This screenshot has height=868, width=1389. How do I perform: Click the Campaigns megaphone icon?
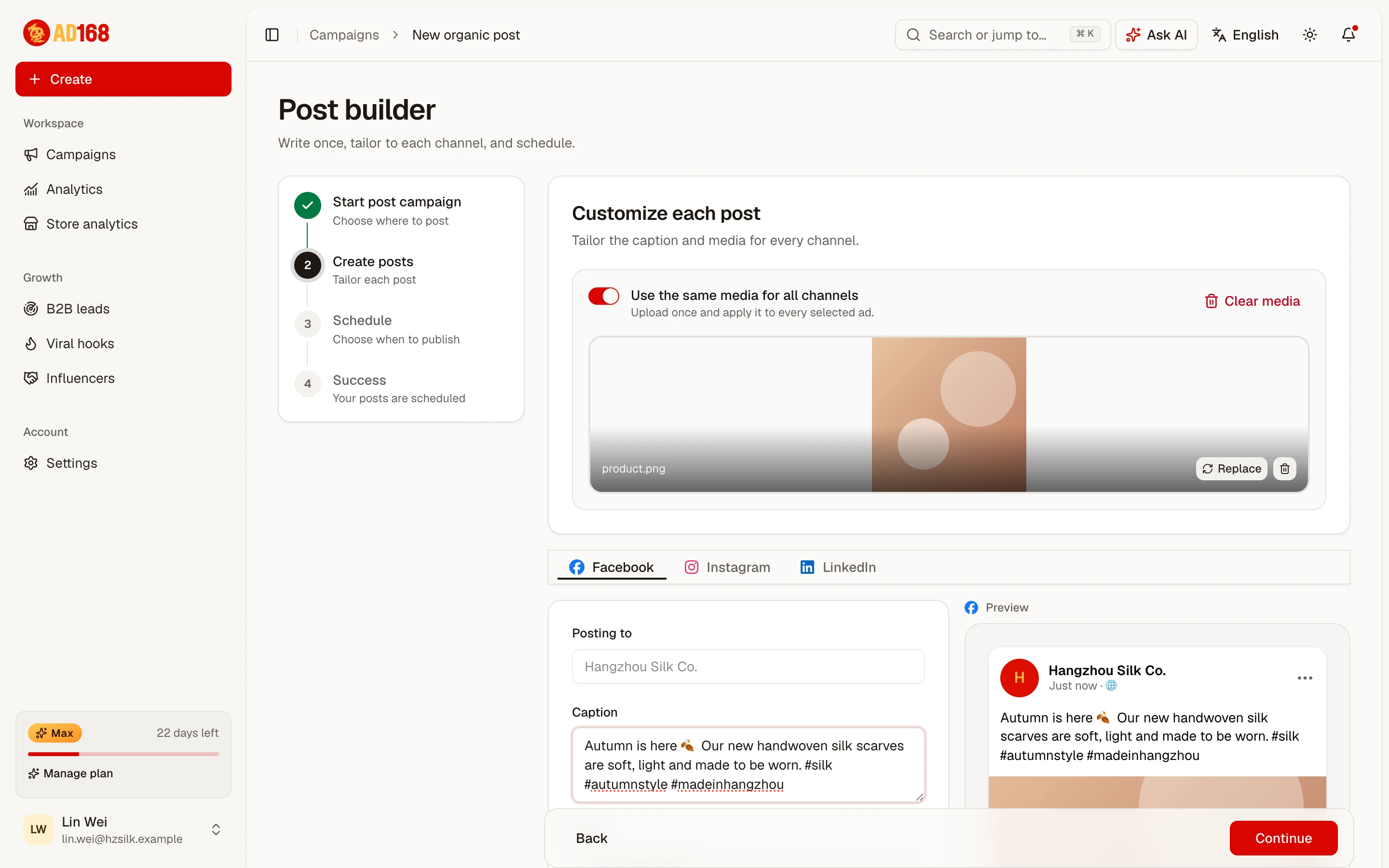click(31, 154)
